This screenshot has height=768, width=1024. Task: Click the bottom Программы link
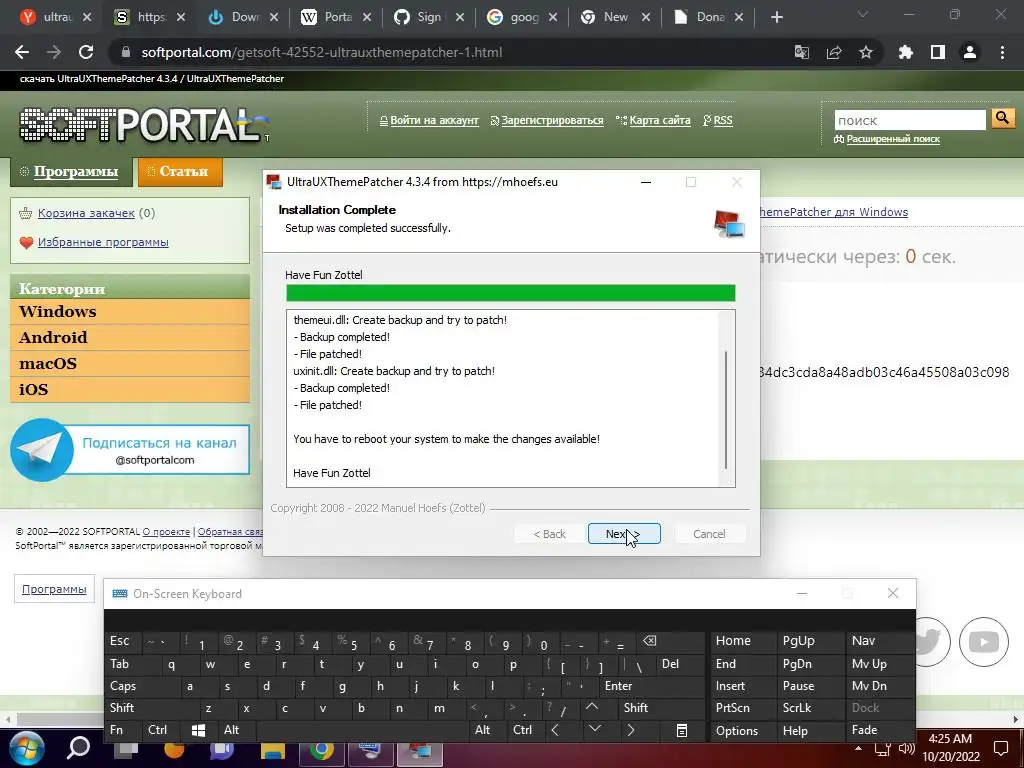(x=54, y=589)
